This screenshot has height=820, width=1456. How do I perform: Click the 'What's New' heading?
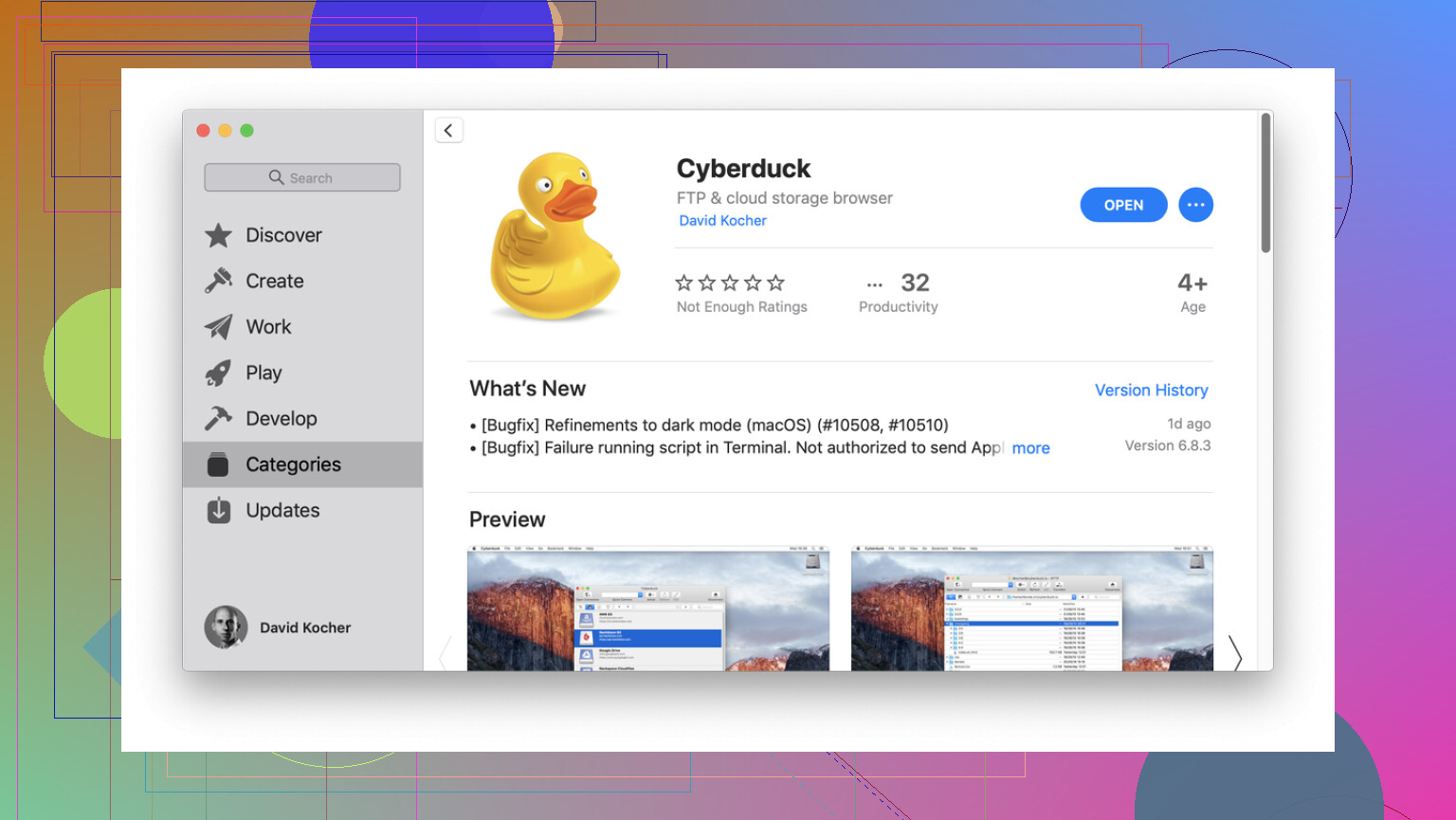point(528,389)
